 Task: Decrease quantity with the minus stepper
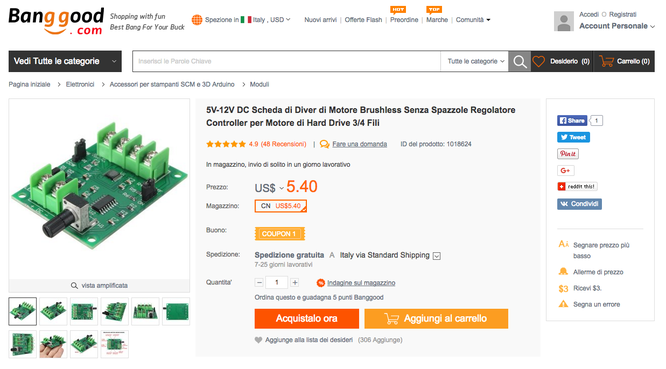pos(259,282)
